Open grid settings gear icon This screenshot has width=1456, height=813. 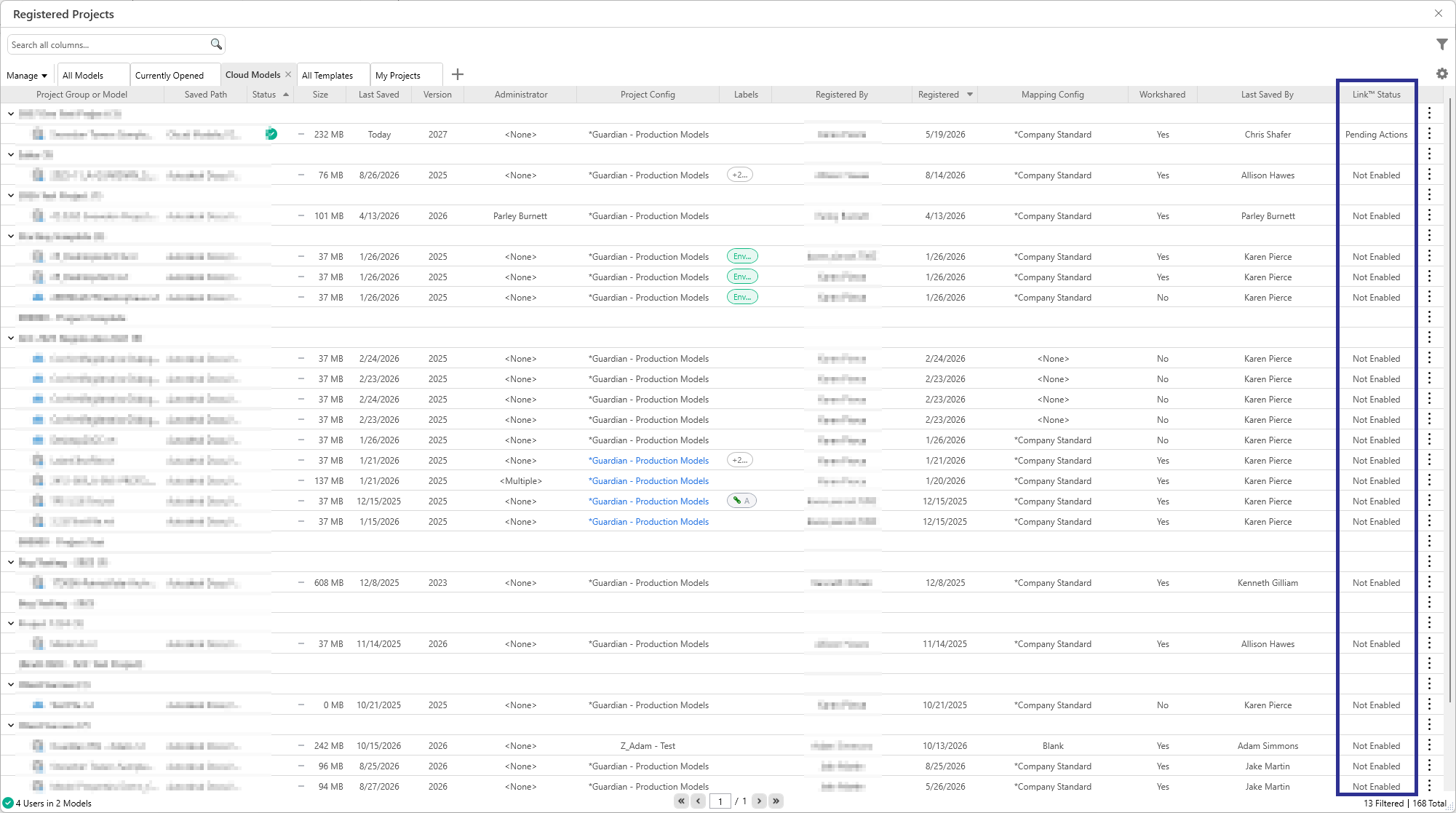pyautogui.click(x=1441, y=74)
